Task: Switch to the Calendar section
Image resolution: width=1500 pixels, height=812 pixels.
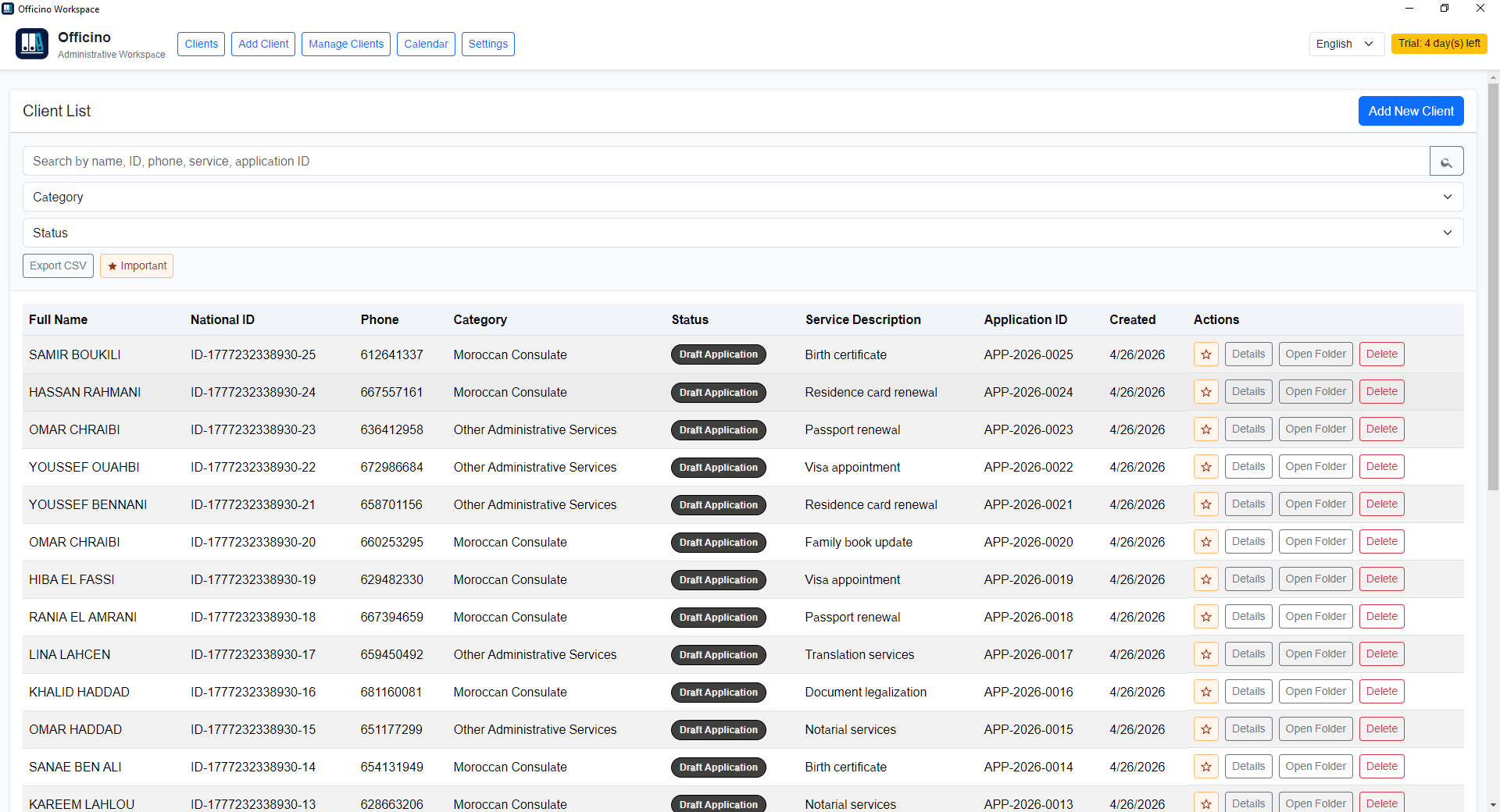Action: 426,44
